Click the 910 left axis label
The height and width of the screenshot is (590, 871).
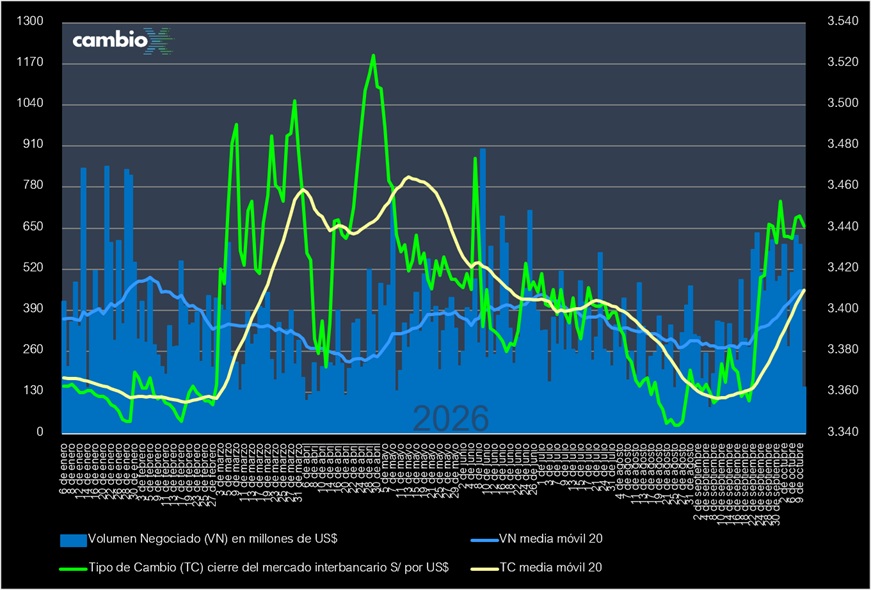point(33,146)
